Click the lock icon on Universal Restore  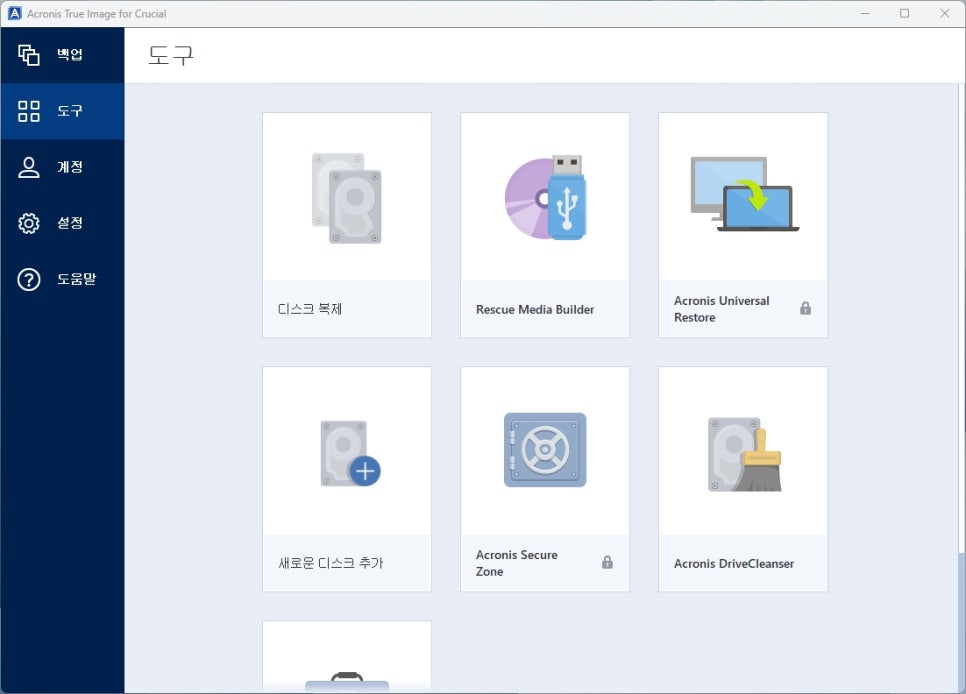point(805,308)
